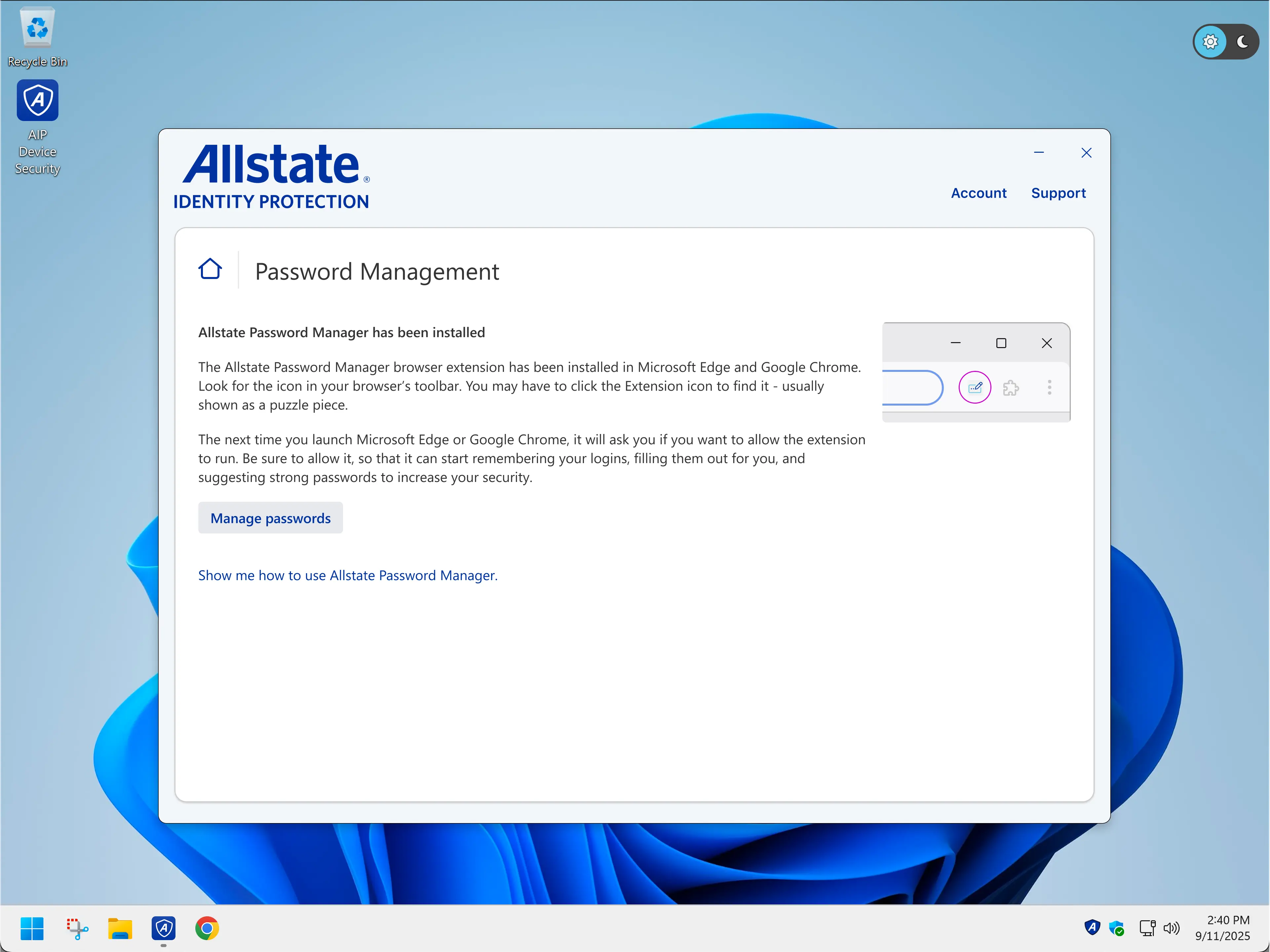Open the AIP Device Security desktop shortcut
This screenshot has width=1270, height=952.
(x=37, y=128)
